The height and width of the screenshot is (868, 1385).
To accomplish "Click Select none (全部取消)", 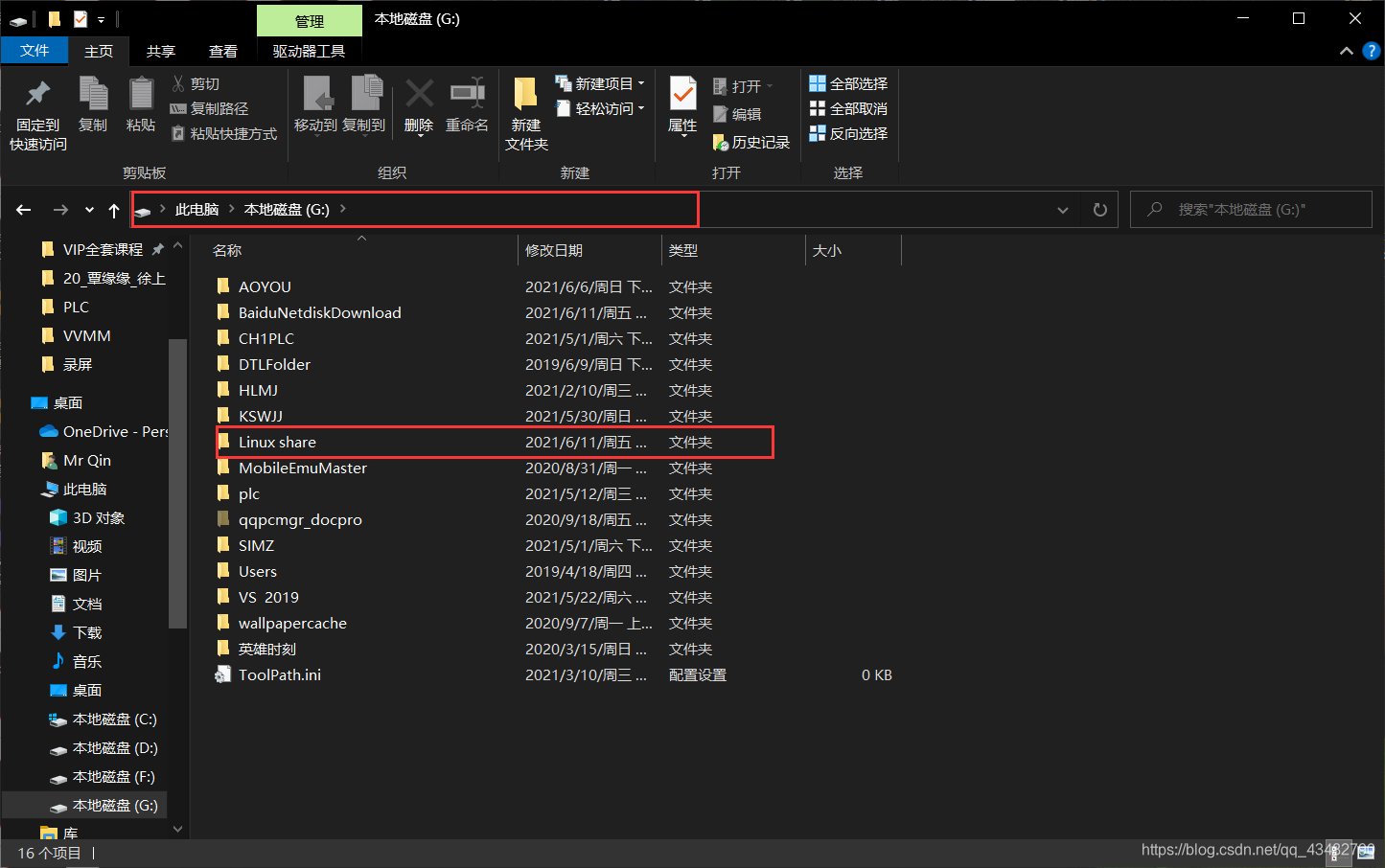I will coord(848,109).
